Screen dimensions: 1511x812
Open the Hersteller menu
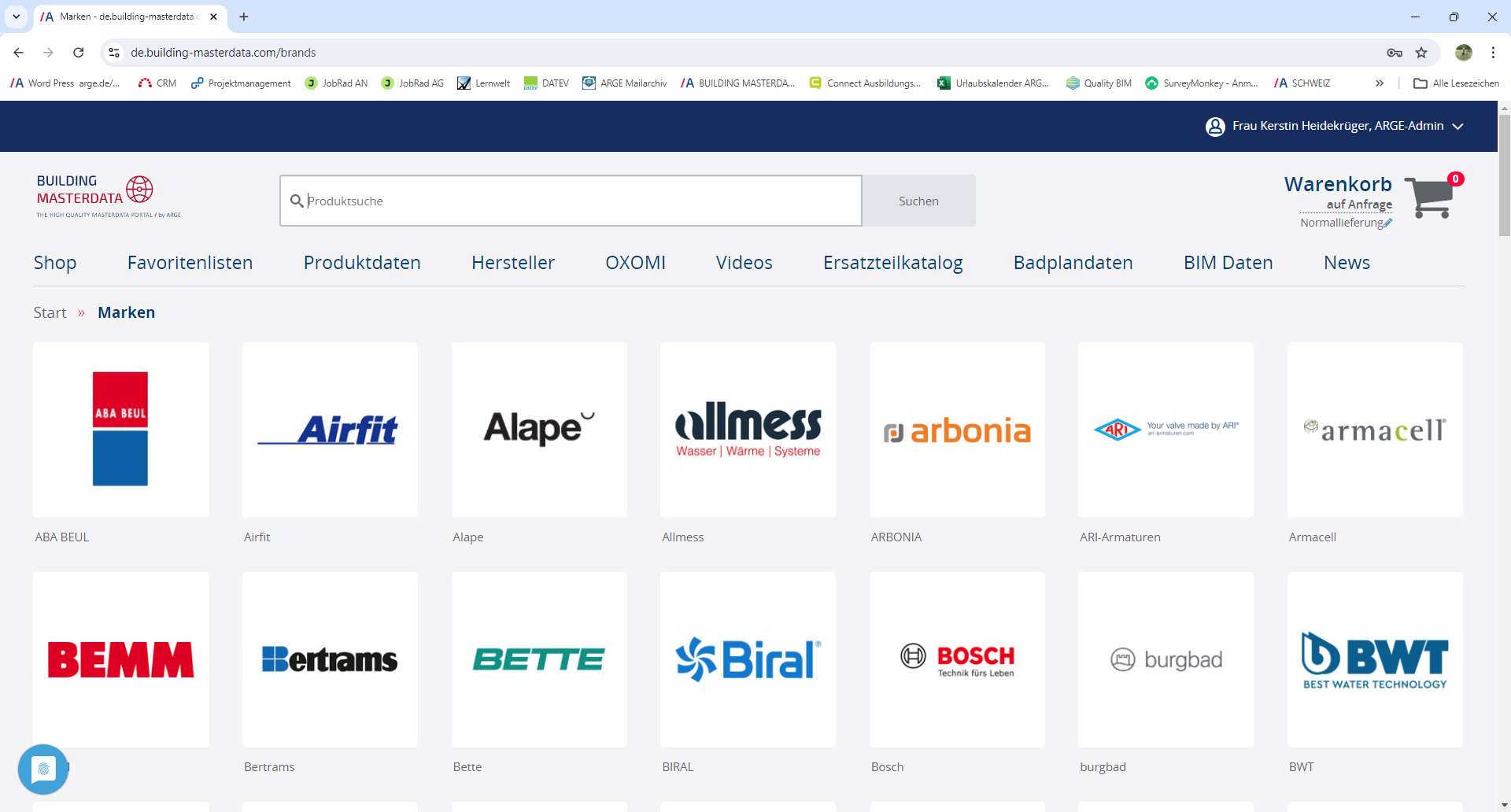click(x=513, y=263)
